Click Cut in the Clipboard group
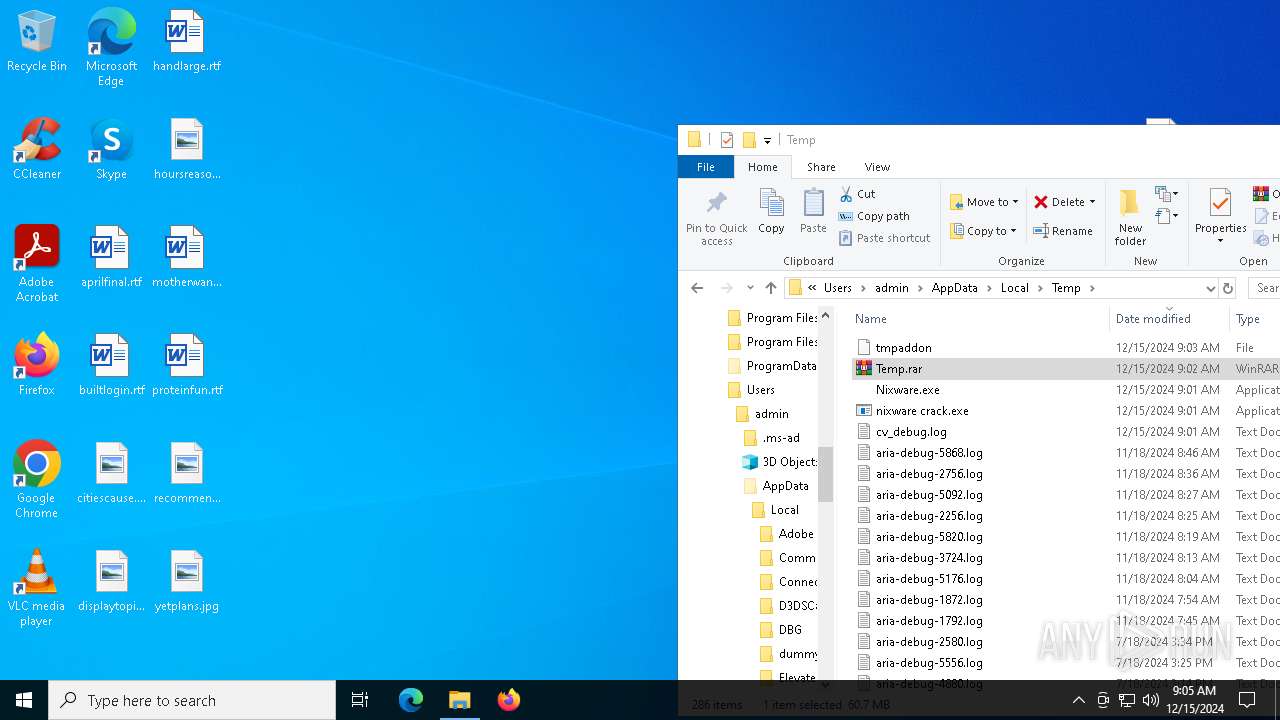The image size is (1280, 720). click(857, 194)
